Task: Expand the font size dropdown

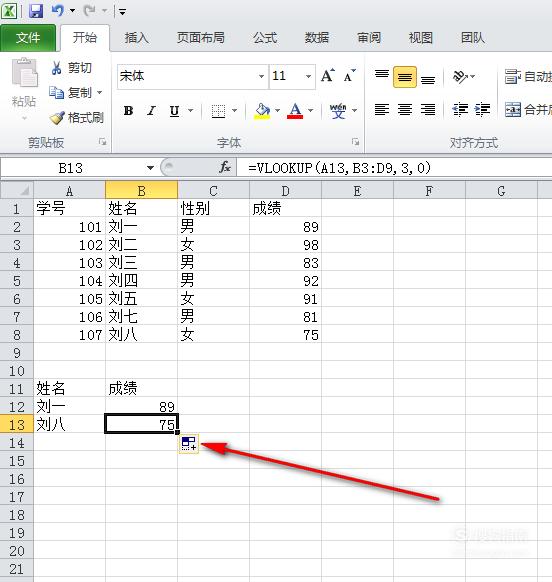Action: tap(308, 76)
